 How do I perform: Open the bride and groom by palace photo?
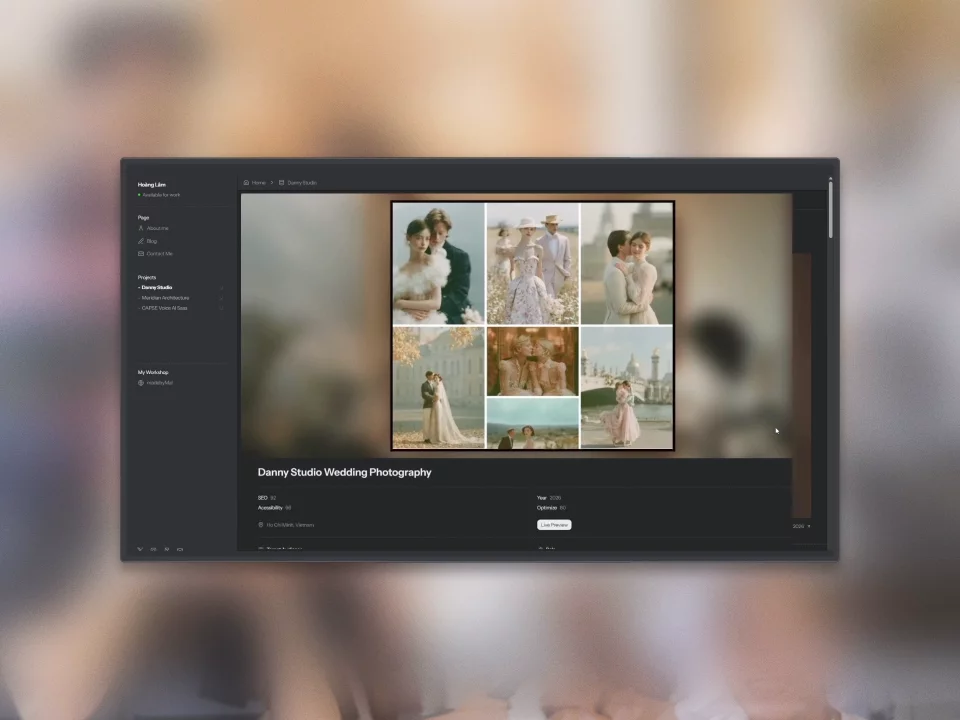[x=438, y=388]
